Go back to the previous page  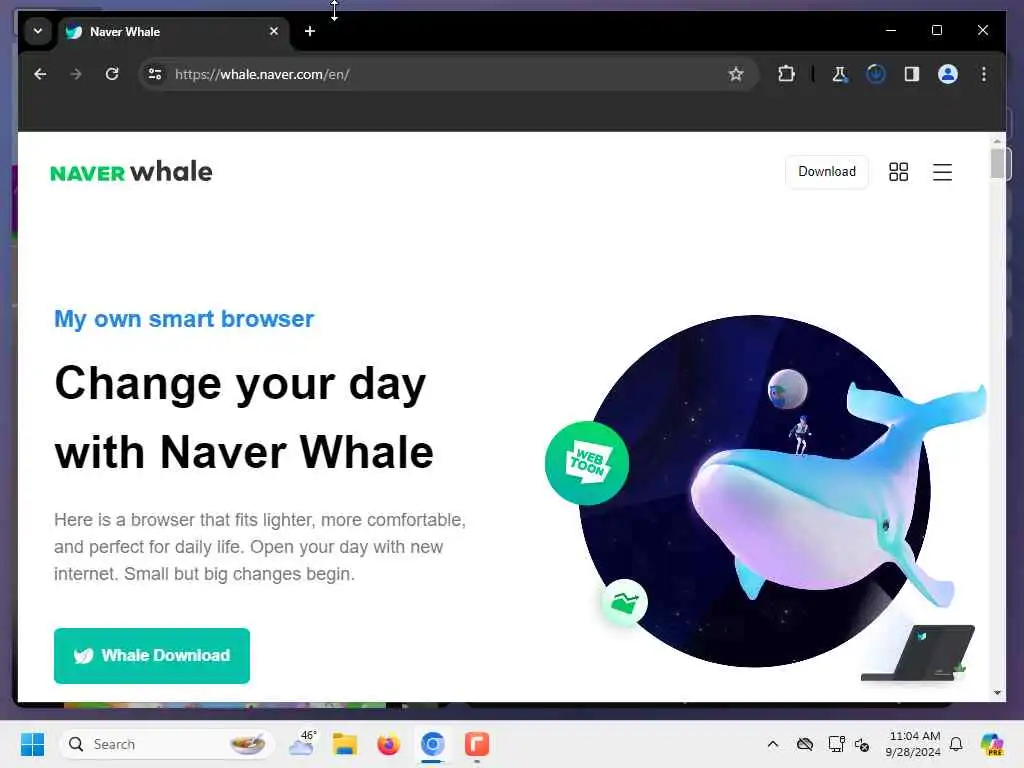coord(40,74)
